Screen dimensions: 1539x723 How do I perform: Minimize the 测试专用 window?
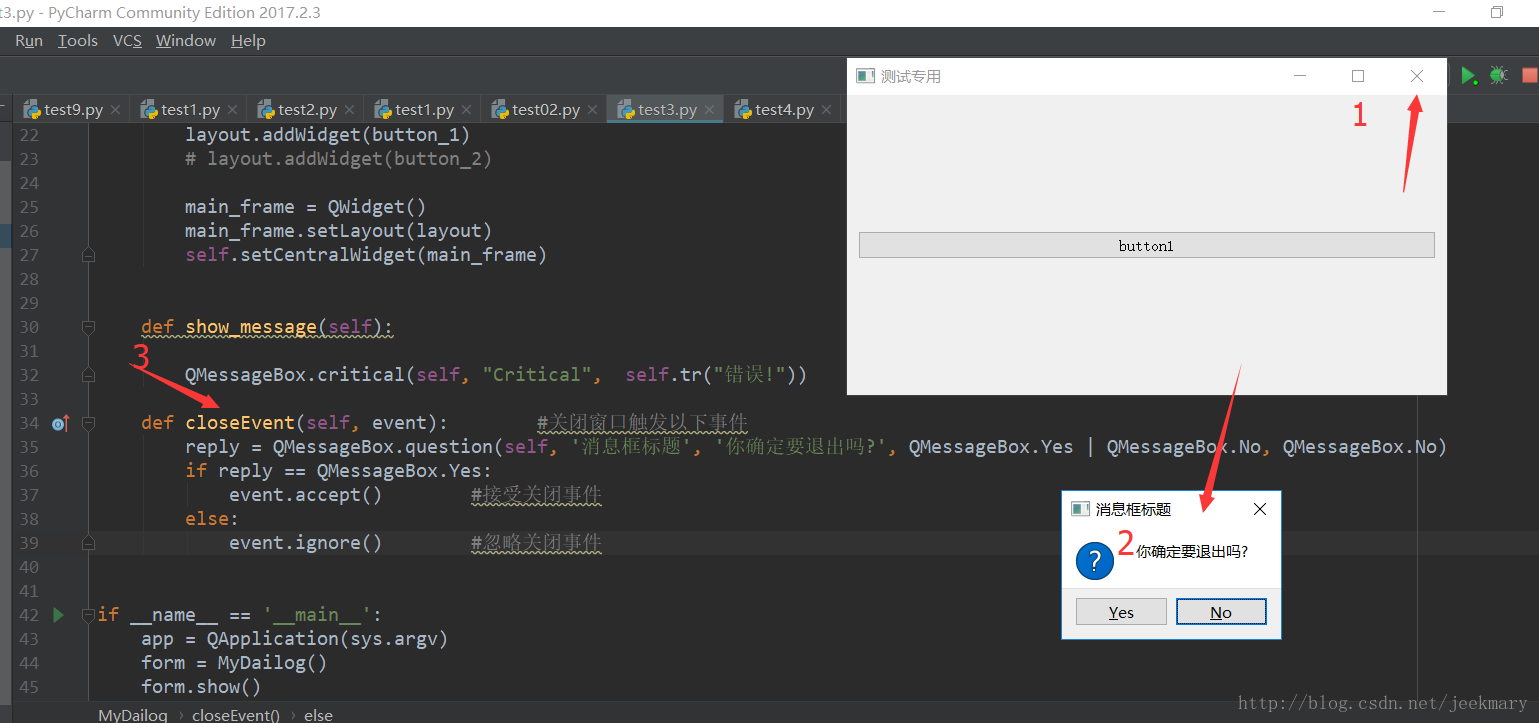(x=1300, y=76)
